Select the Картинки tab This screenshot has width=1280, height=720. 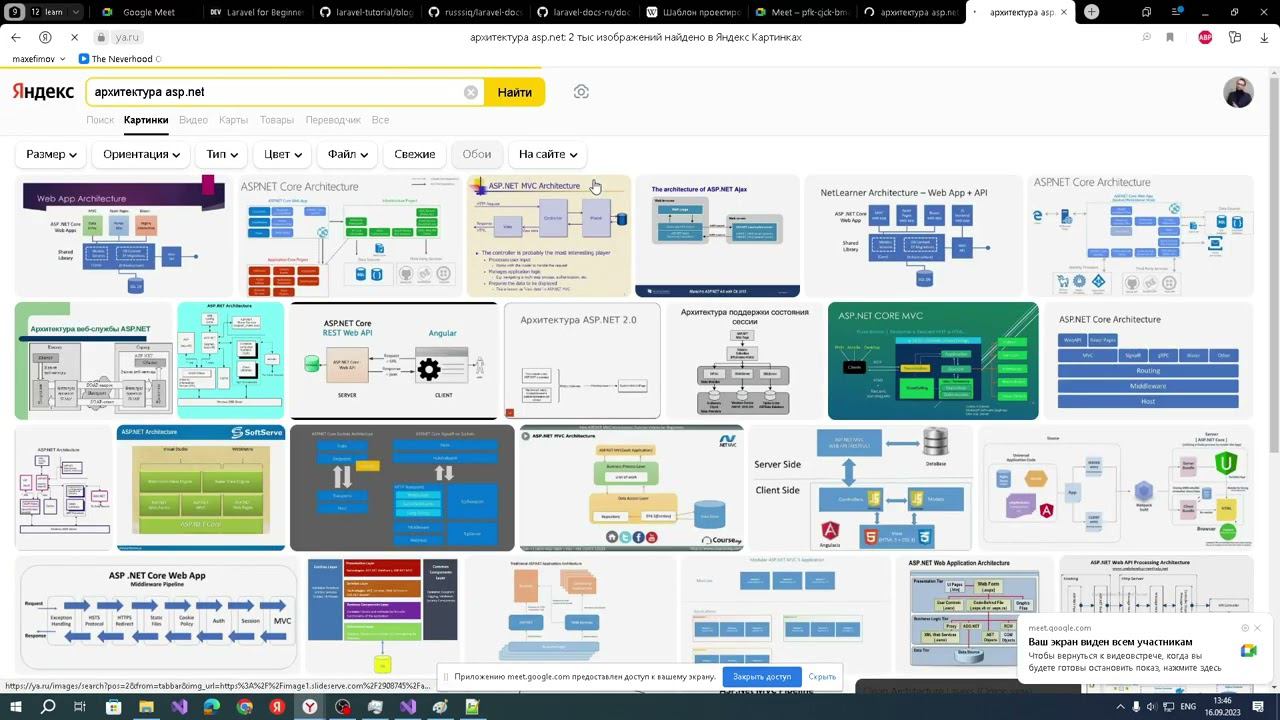coord(146,120)
